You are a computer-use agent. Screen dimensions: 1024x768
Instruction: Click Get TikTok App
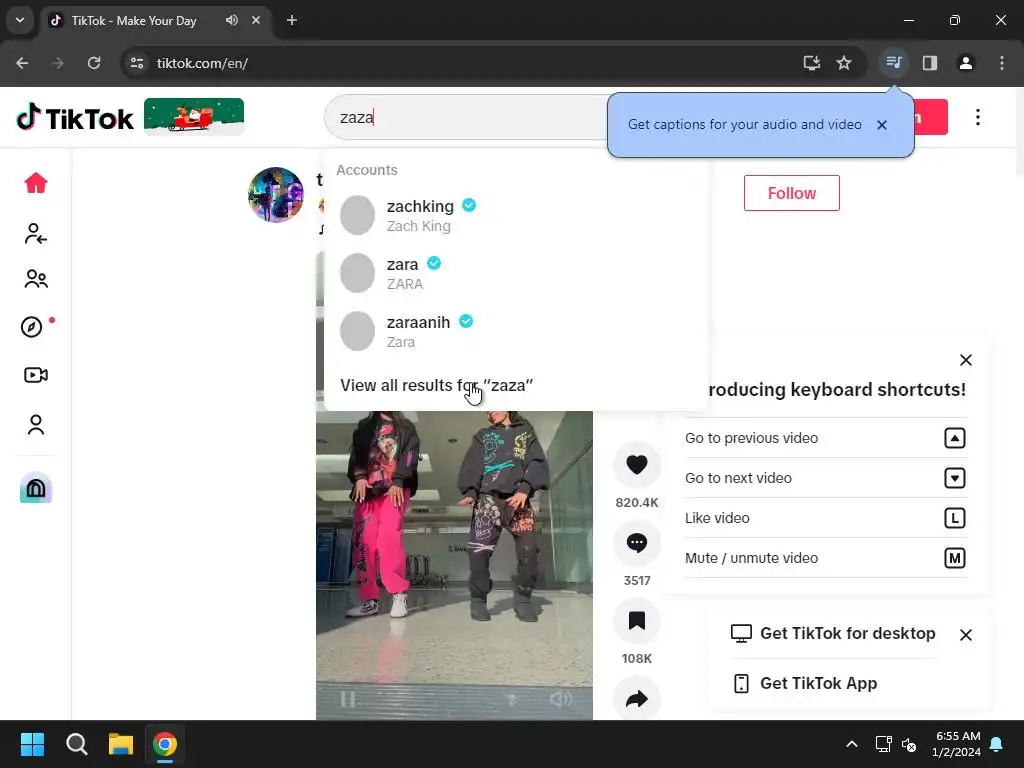(805, 683)
